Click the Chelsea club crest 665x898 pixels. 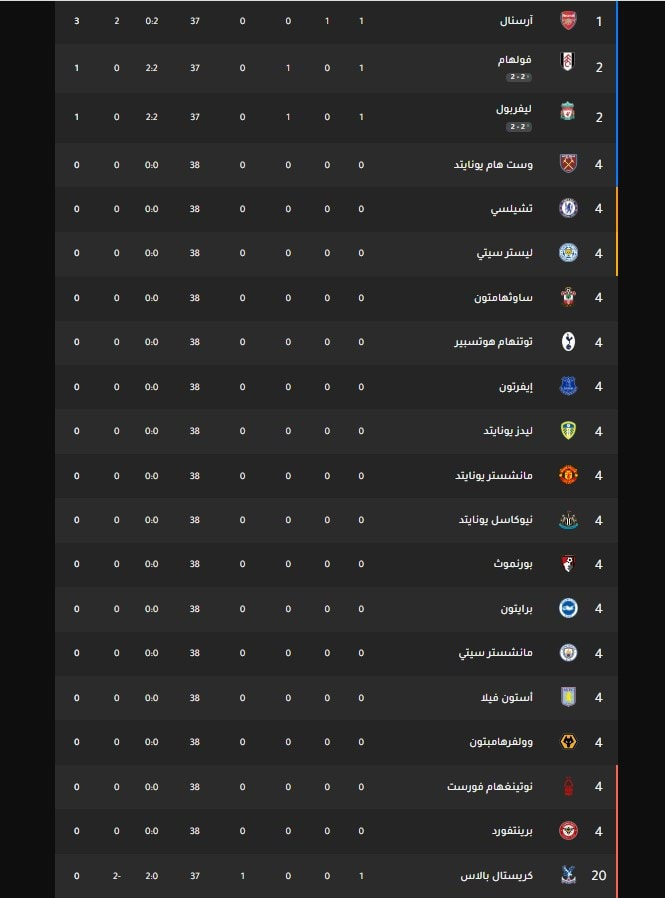[x=568, y=208]
